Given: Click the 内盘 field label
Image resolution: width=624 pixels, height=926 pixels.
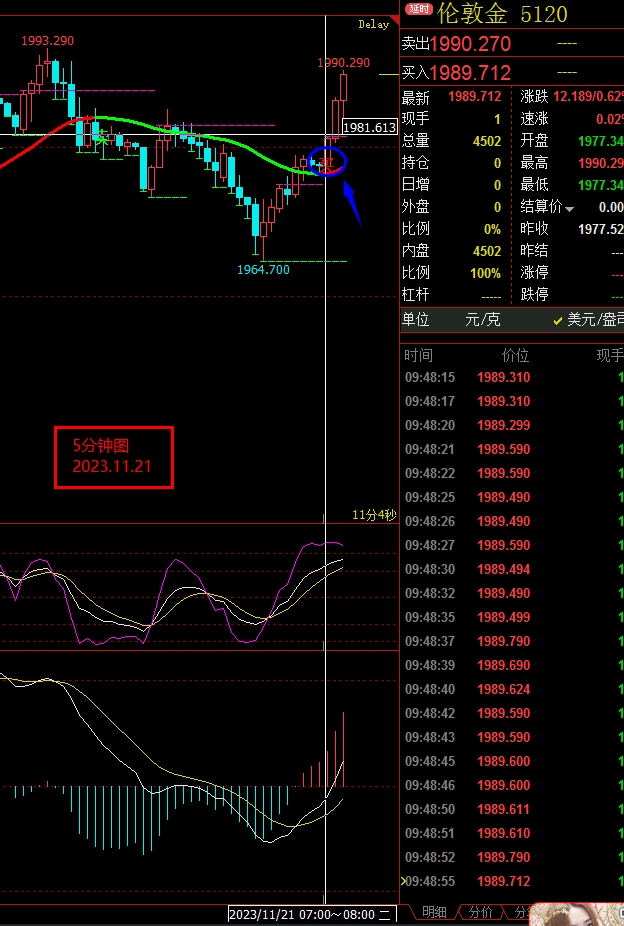Looking at the screenshot, I should click(x=416, y=251).
